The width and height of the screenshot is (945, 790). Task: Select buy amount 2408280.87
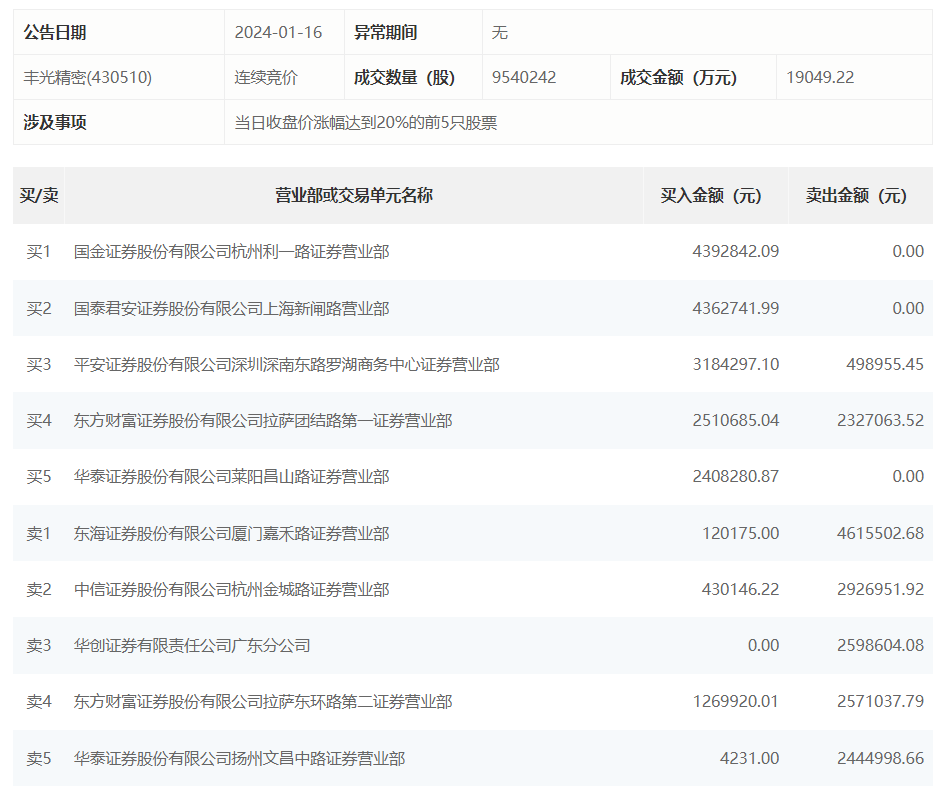[x=735, y=477]
